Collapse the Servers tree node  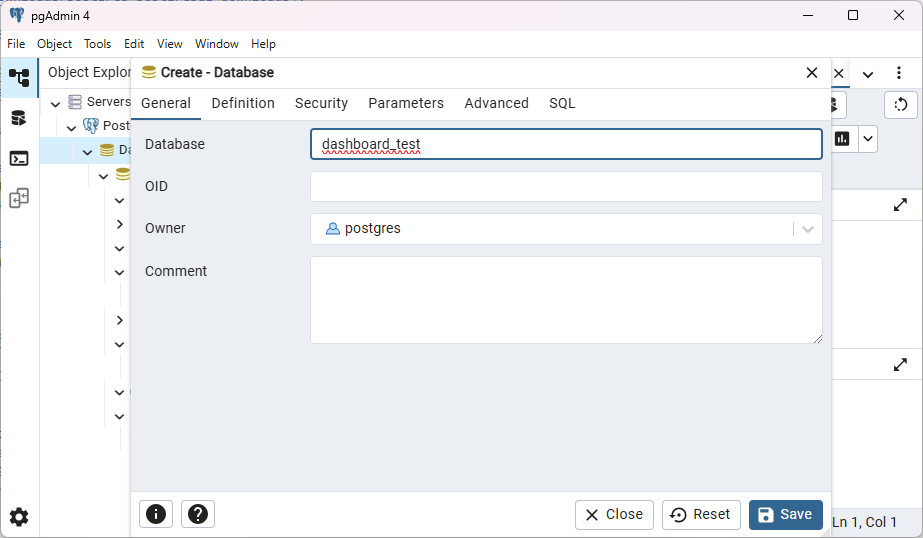tap(55, 104)
